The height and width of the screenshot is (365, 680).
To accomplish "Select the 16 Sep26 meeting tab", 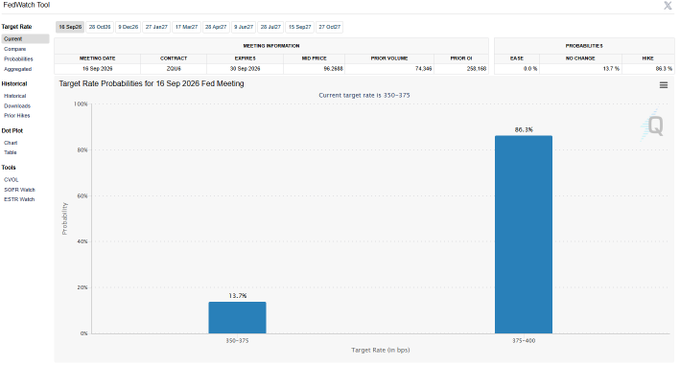I will [x=70, y=27].
